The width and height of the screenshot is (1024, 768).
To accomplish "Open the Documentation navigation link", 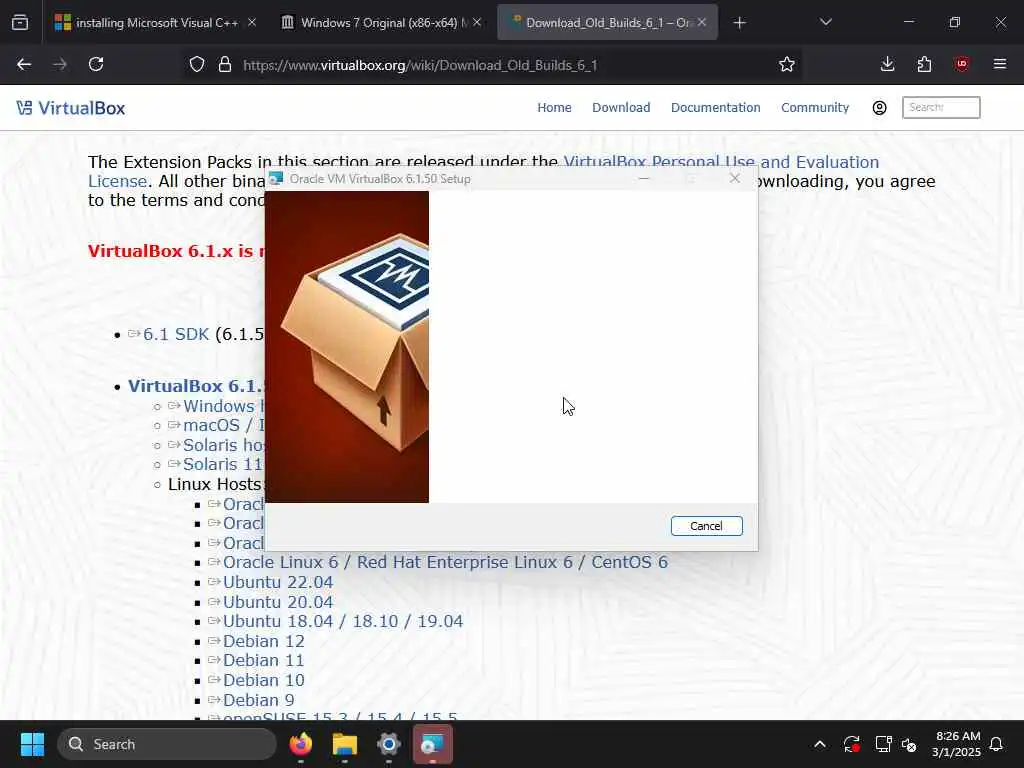I will 715,108.
